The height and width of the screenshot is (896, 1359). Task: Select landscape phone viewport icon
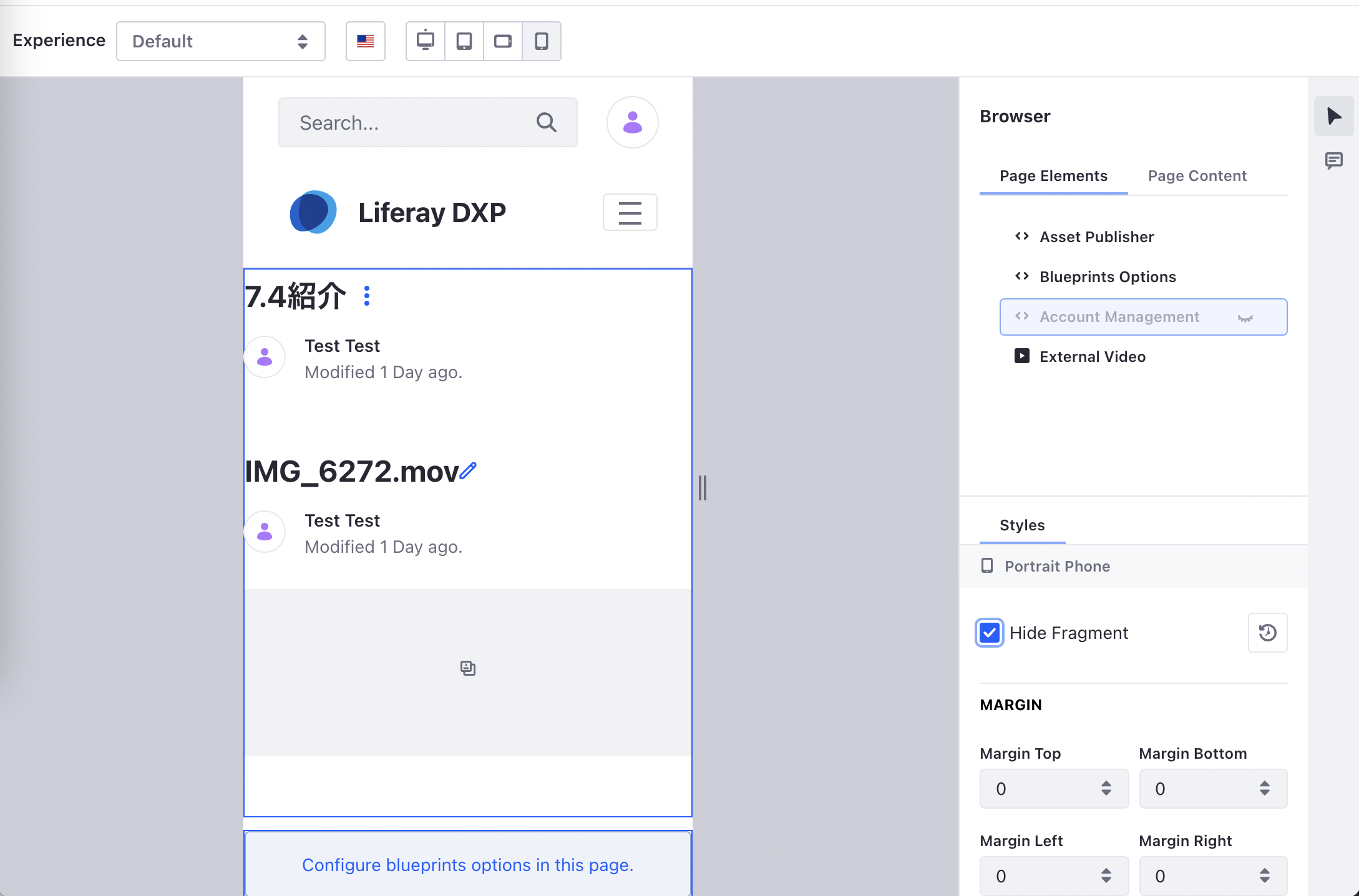click(503, 41)
